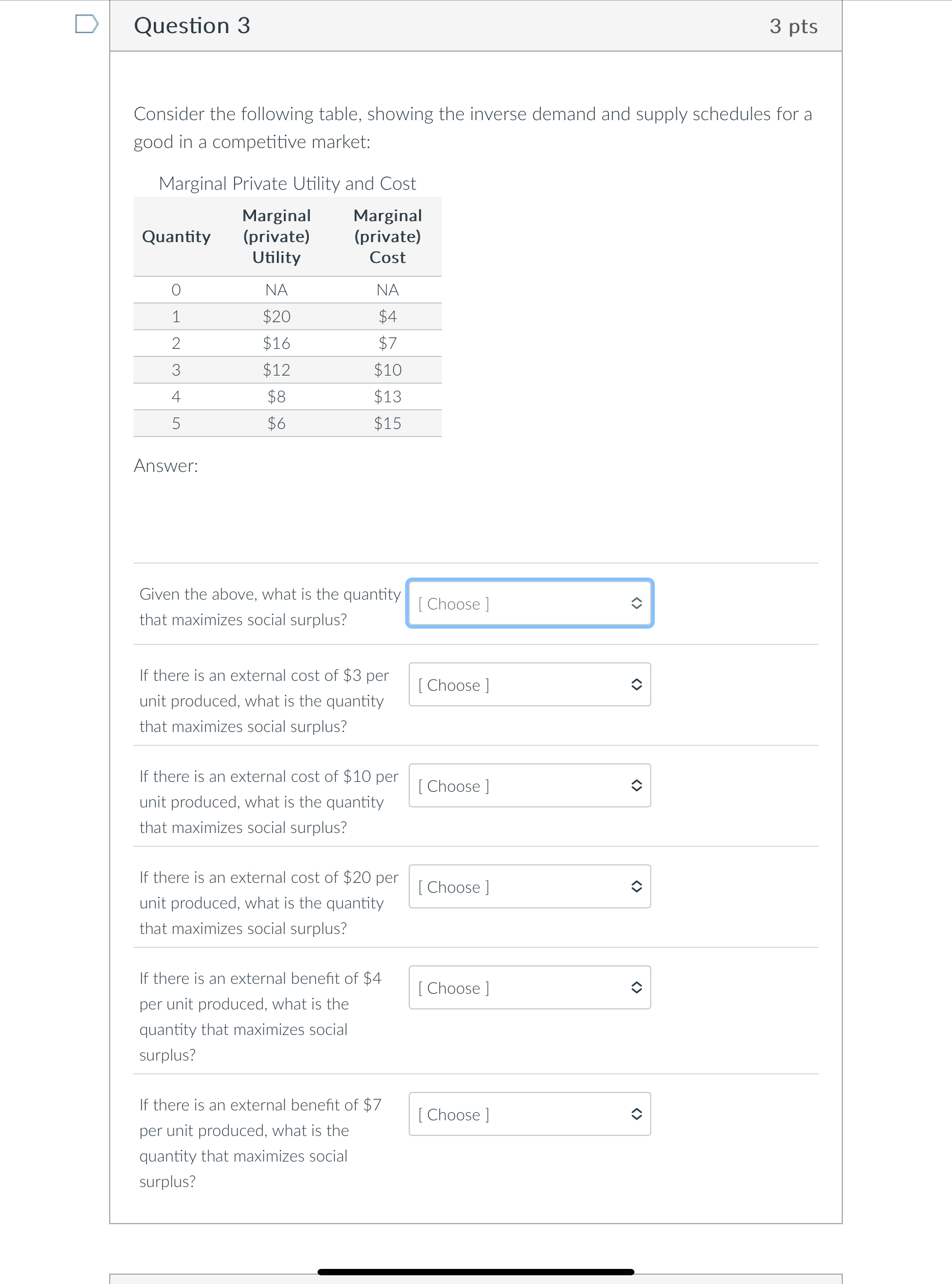Click the chevron beside the $20 external cost dropdown
952x1284 pixels.
pyautogui.click(x=637, y=887)
